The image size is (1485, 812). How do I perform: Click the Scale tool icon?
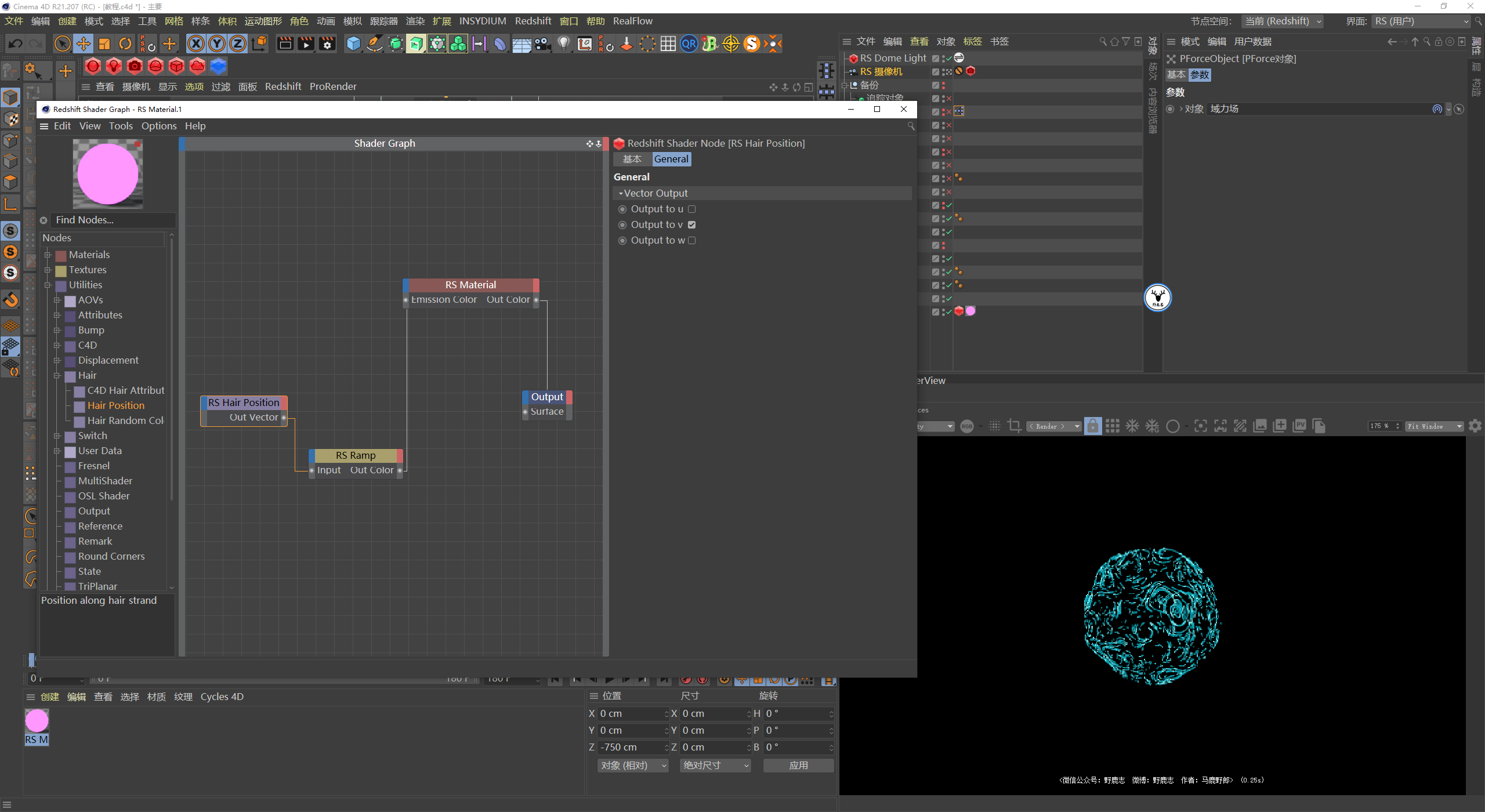point(104,44)
